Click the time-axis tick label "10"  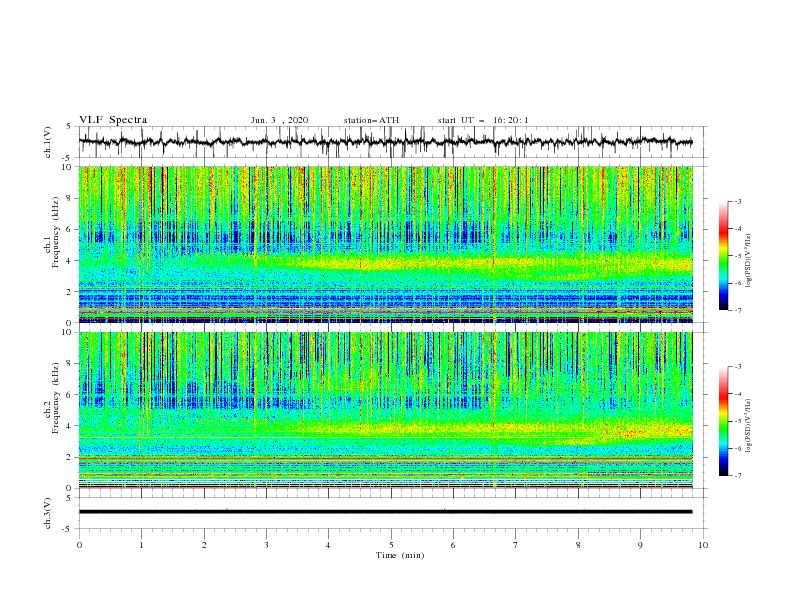coord(703,545)
